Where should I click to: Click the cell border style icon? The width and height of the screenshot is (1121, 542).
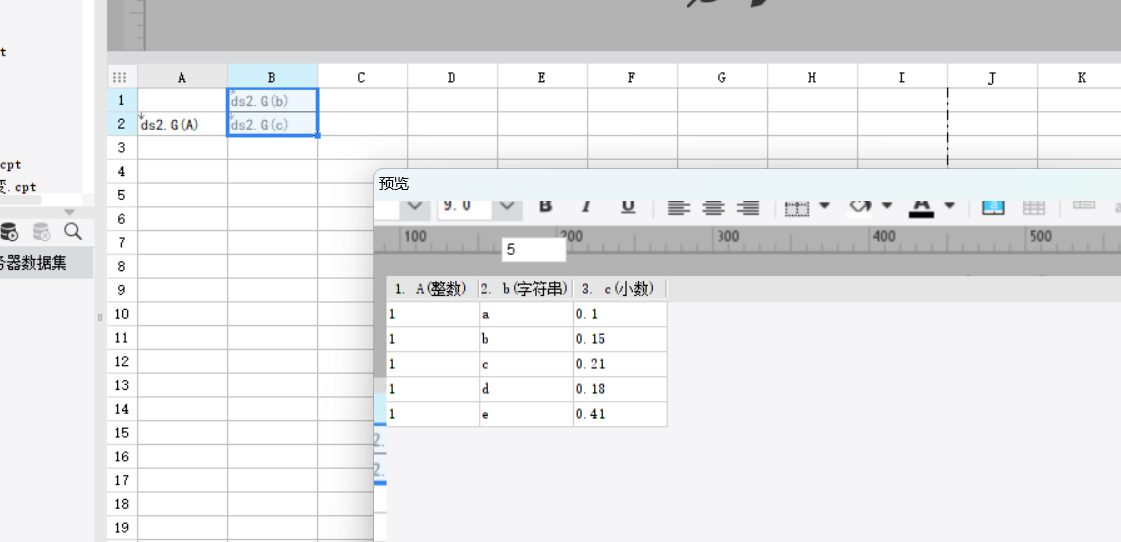click(797, 207)
